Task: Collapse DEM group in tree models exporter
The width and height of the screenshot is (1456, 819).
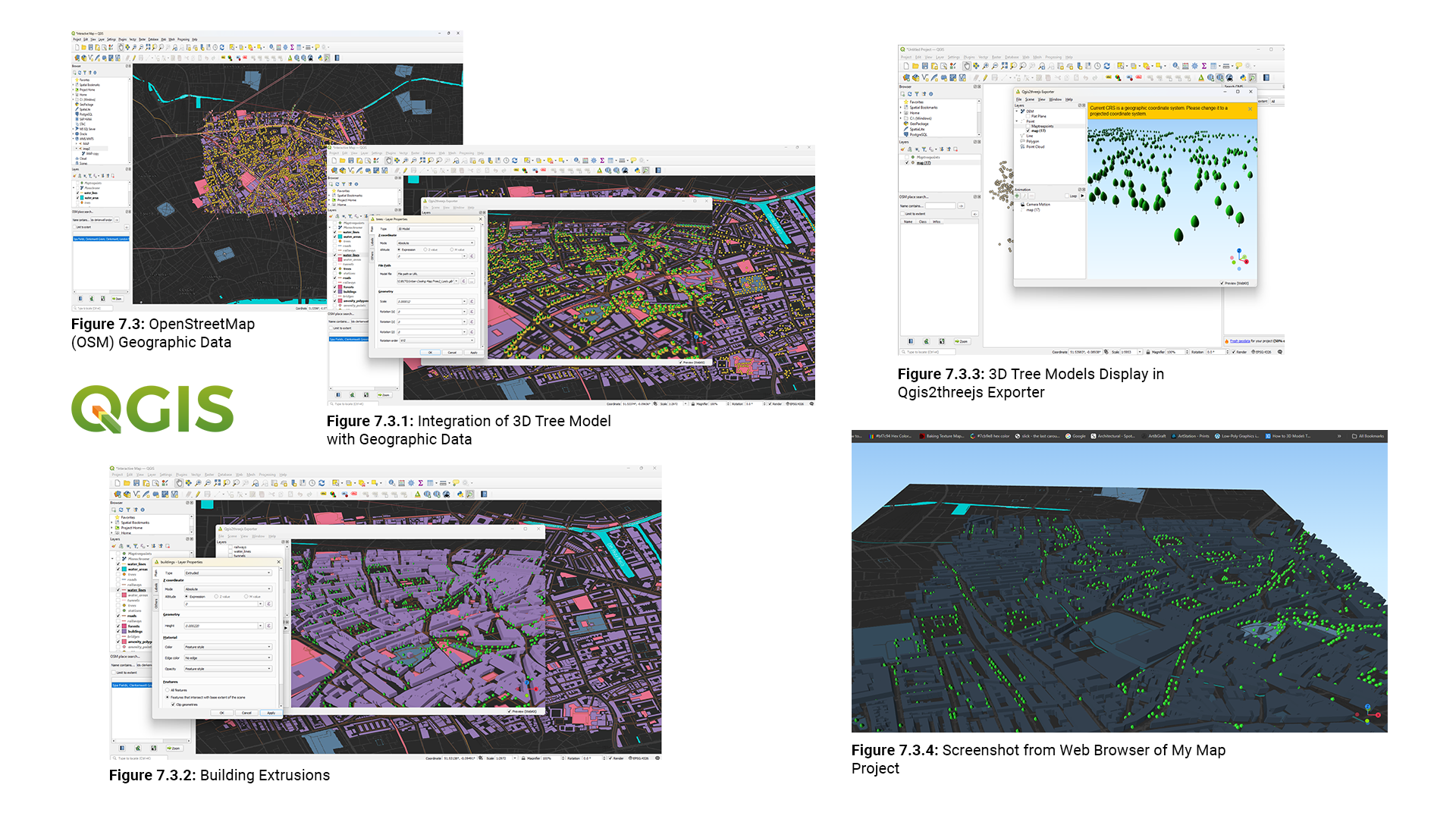Action: (x=1017, y=111)
